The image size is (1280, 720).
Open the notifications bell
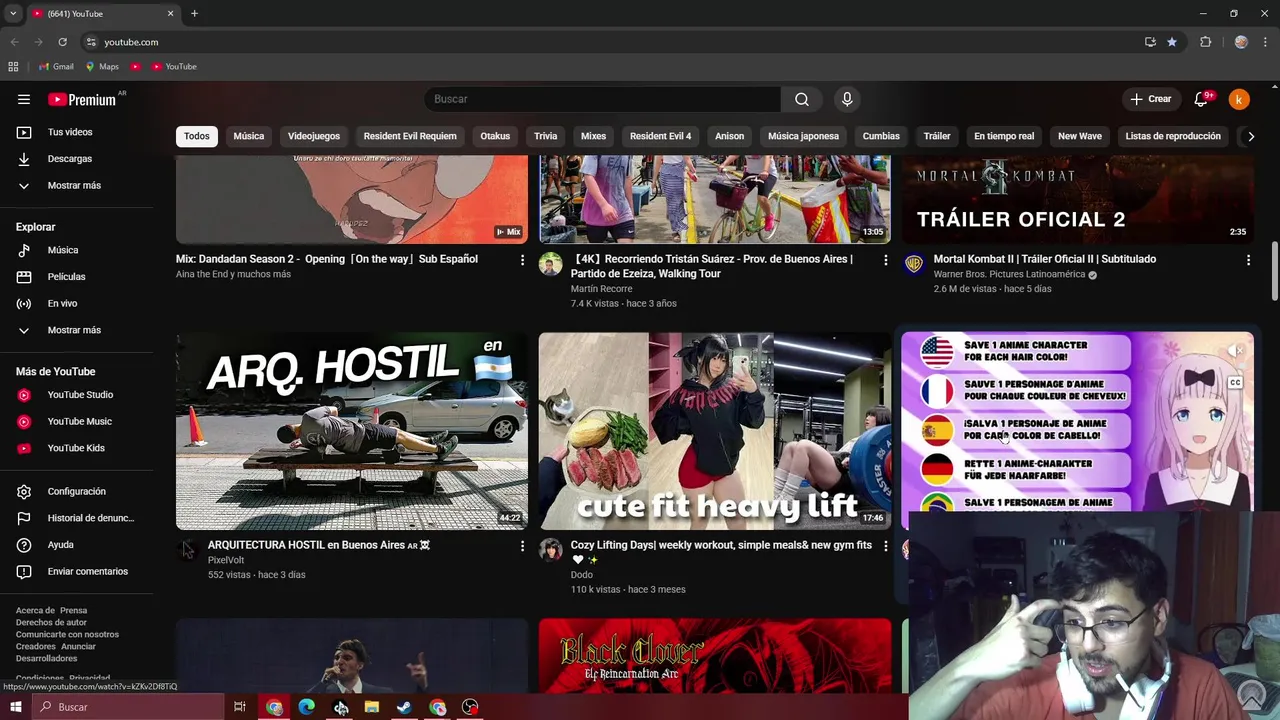1201,99
